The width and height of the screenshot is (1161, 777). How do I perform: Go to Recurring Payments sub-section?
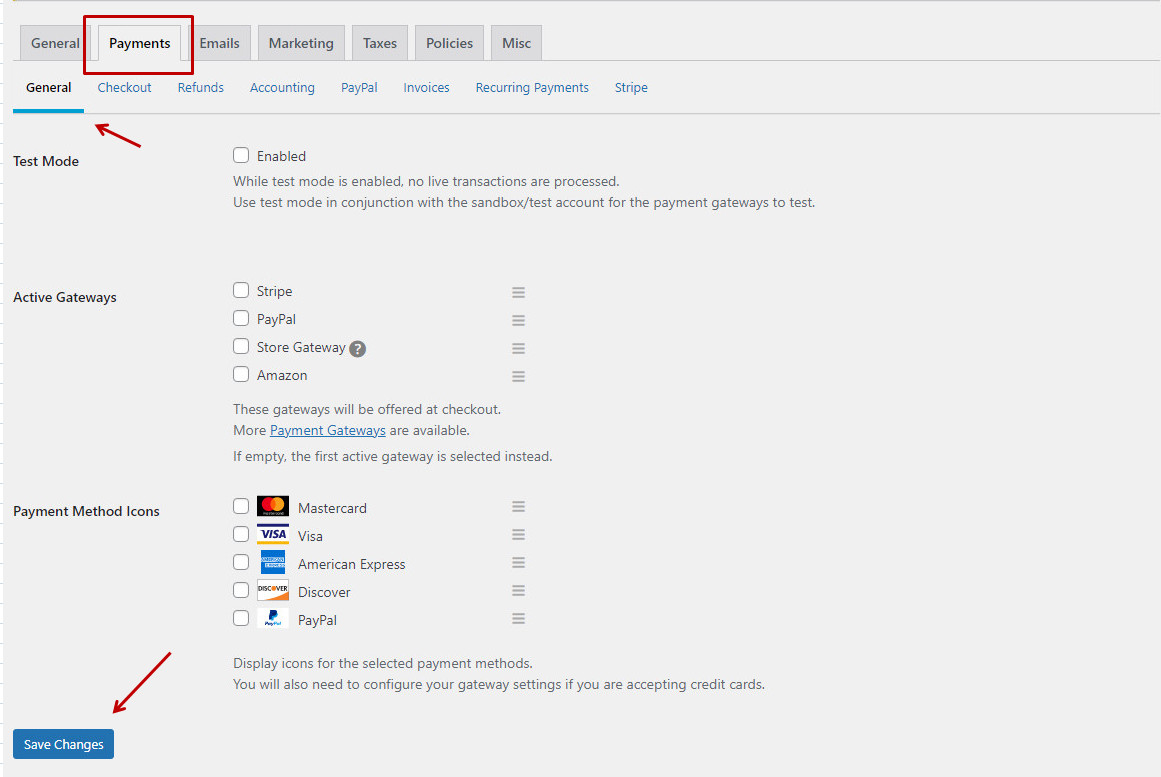click(532, 87)
